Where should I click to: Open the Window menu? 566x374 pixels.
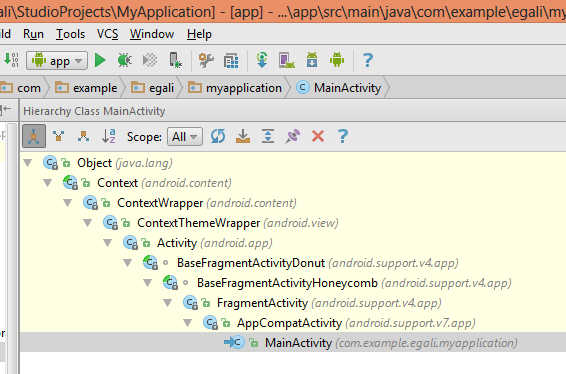click(x=152, y=34)
